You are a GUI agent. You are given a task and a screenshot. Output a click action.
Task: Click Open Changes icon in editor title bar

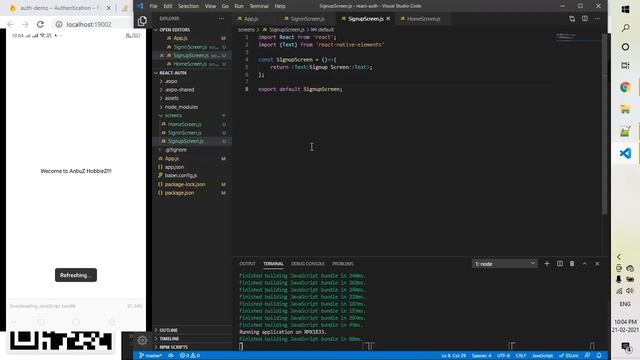pos(572,19)
